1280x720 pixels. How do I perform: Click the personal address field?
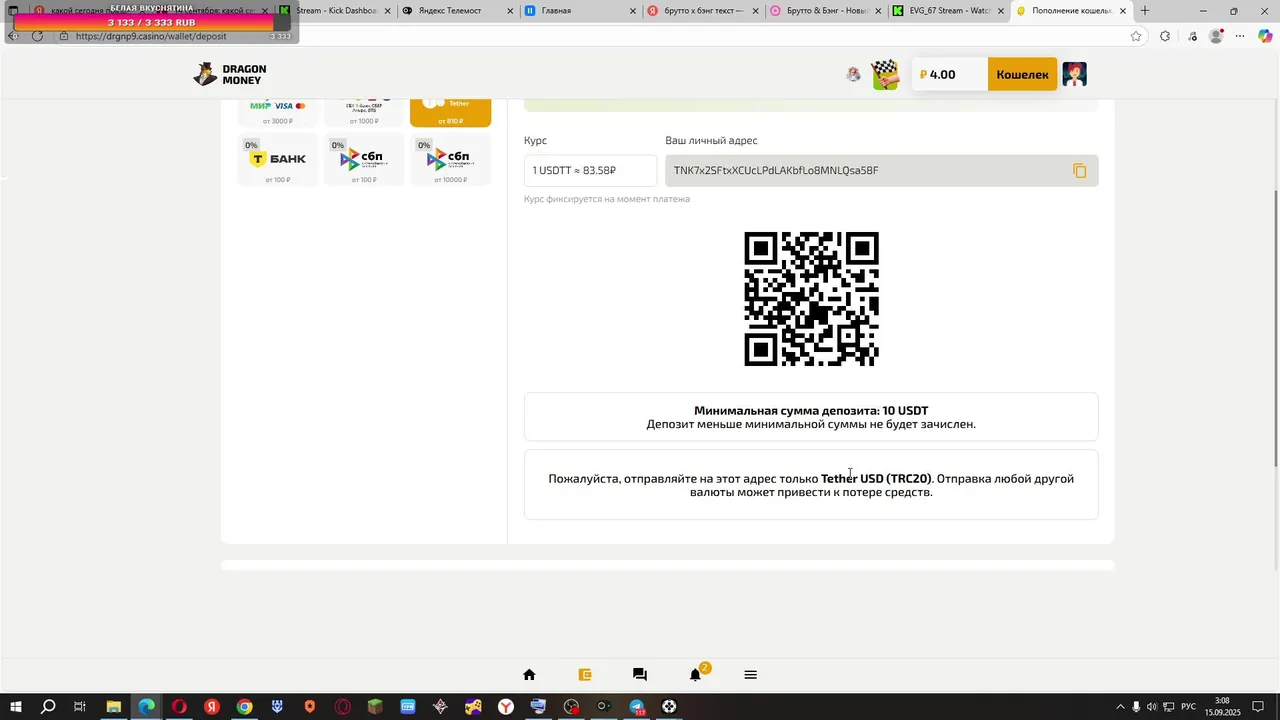point(881,171)
